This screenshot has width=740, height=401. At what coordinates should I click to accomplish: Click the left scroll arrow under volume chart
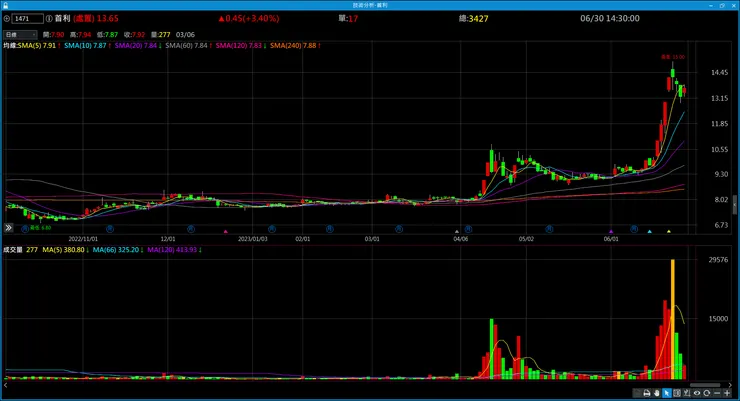6,385
